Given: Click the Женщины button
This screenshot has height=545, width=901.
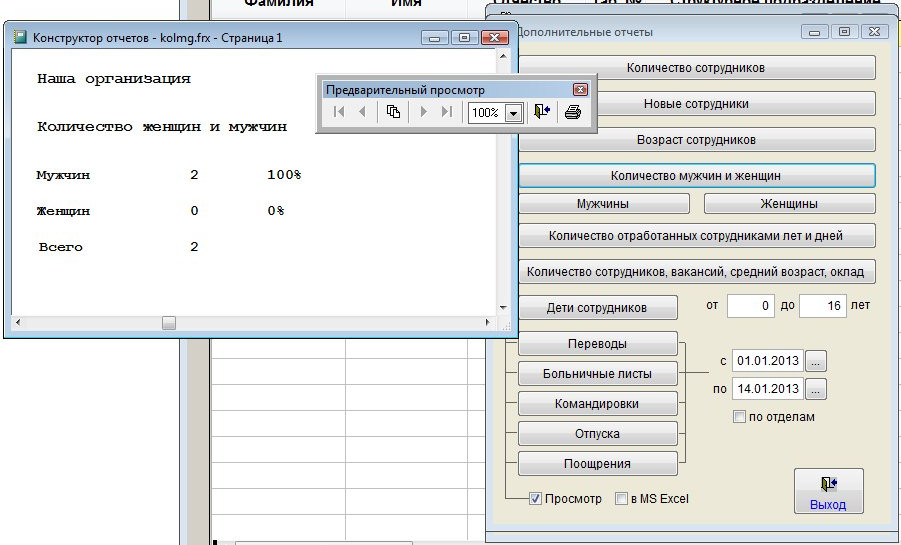Looking at the screenshot, I should click(x=789, y=204).
